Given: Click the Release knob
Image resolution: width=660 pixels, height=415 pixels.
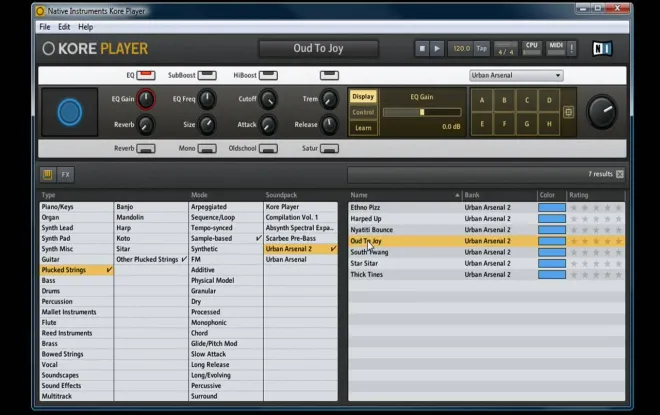Looking at the screenshot, I should (x=329, y=125).
